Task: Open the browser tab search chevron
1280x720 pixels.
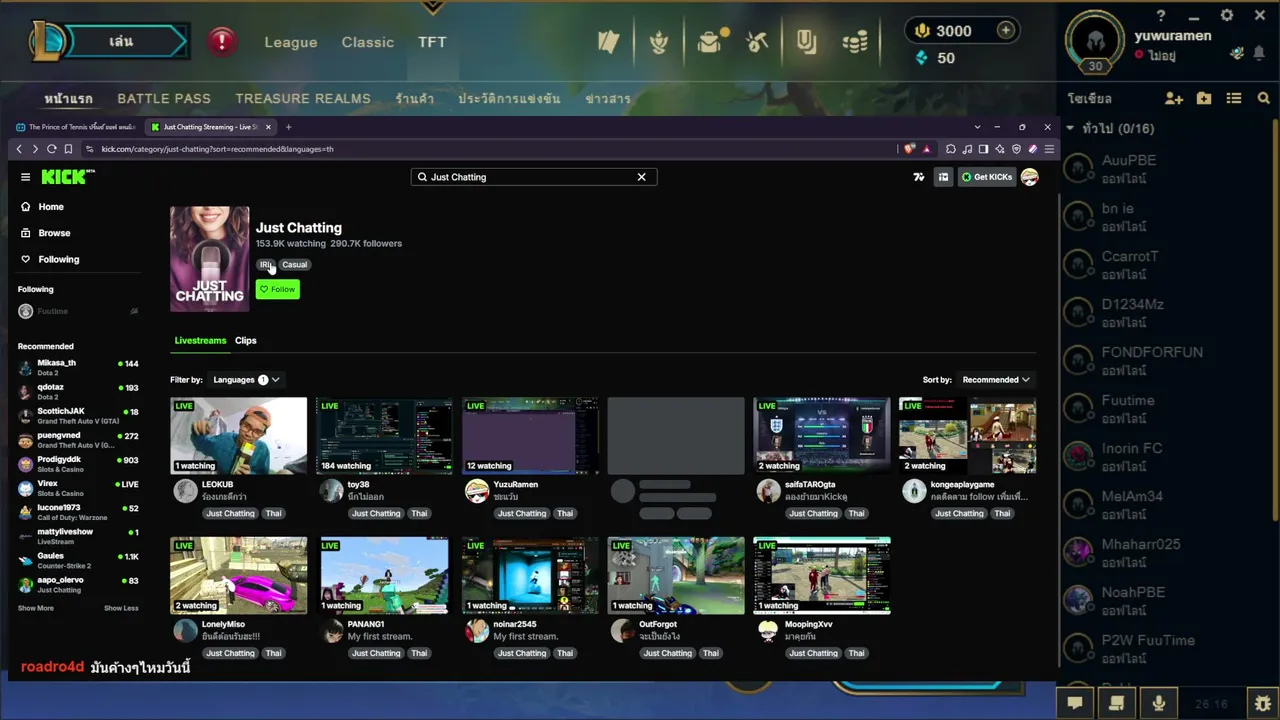Action: pyautogui.click(x=977, y=127)
